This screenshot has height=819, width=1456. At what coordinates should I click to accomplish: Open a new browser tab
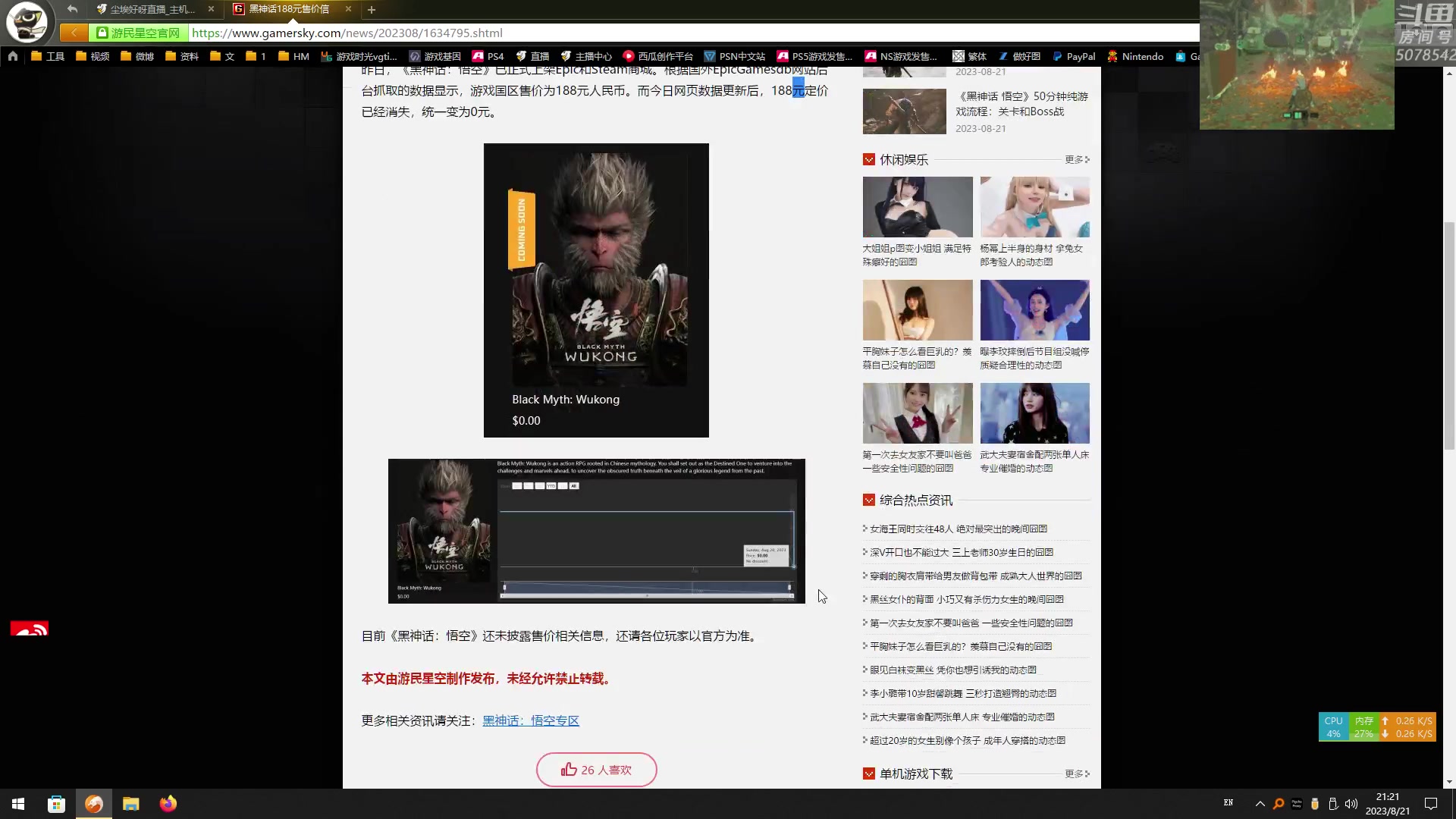coord(372,10)
